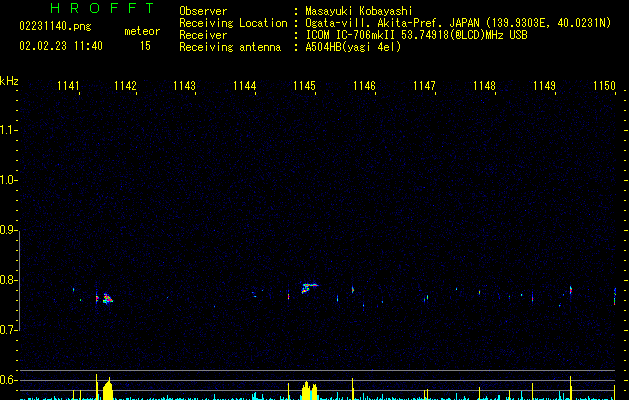Click time axis label 1141
Image resolution: width=629 pixels, height=400 pixels.
(68, 86)
